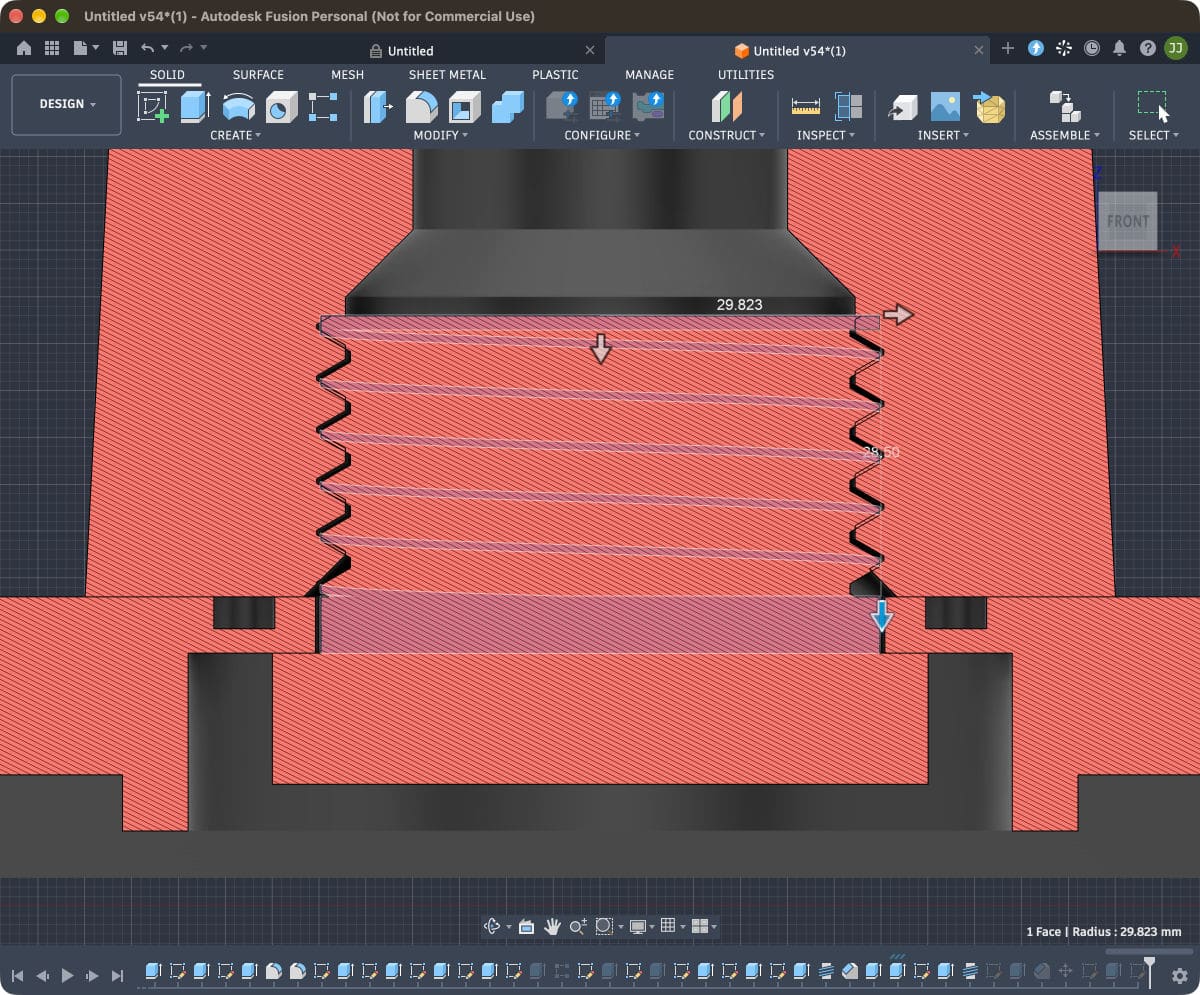Switch to the Plastic tab
Image resolution: width=1200 pixels, height=995 pixels.
(555, 74)
